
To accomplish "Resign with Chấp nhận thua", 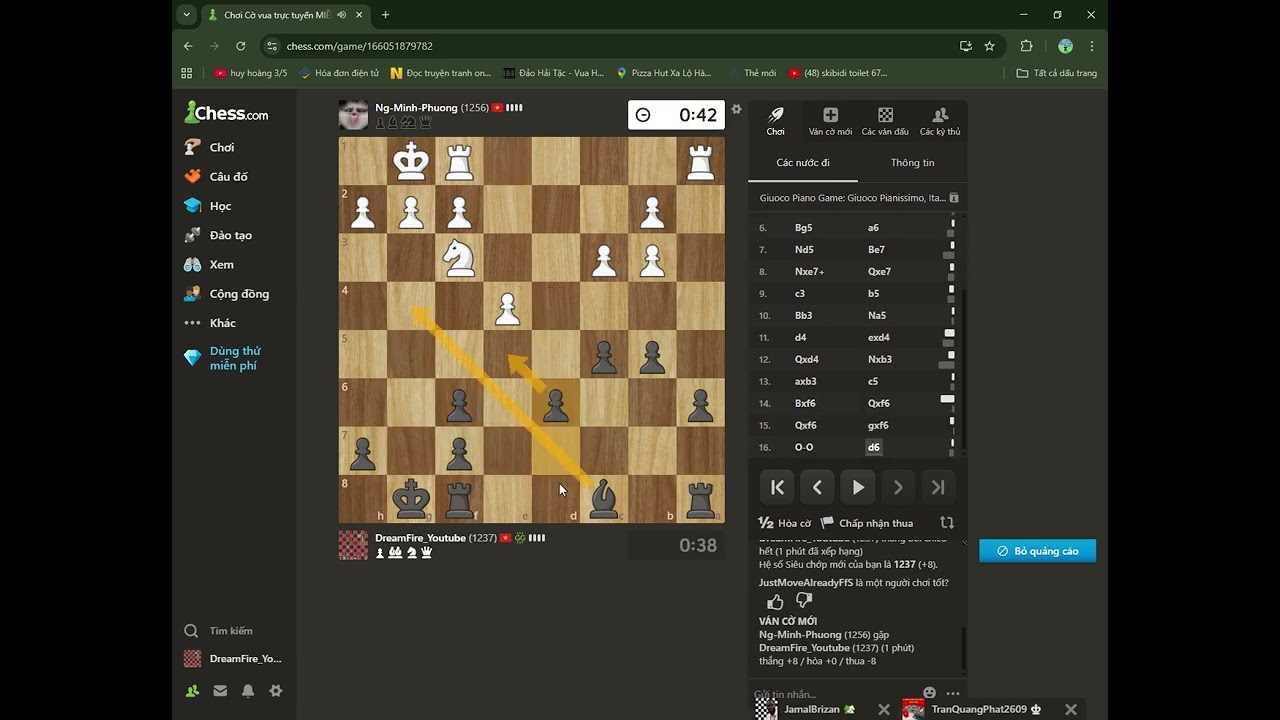I will (867, 523).
